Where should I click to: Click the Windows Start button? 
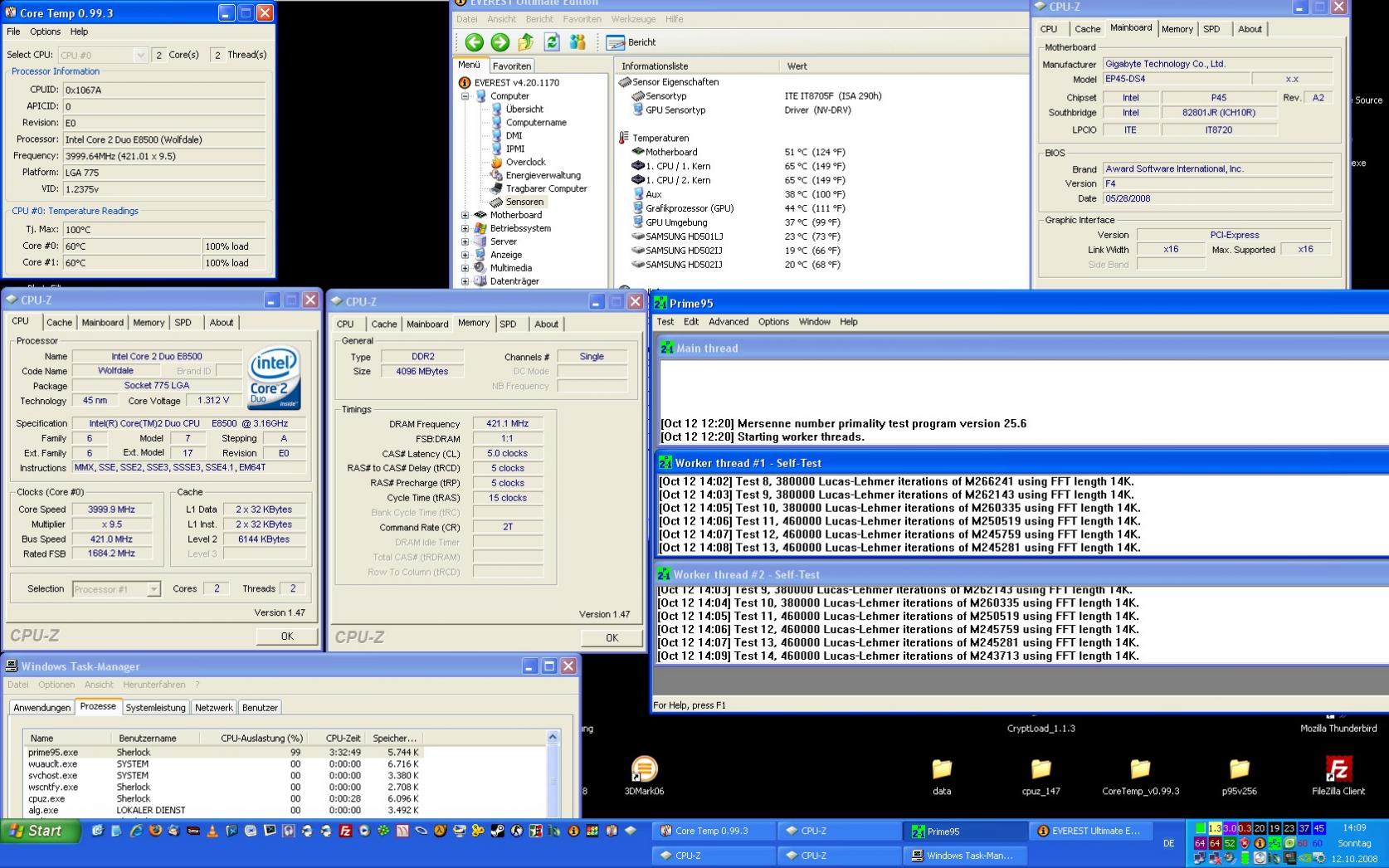pyautogui.click(x=40, y=831)
